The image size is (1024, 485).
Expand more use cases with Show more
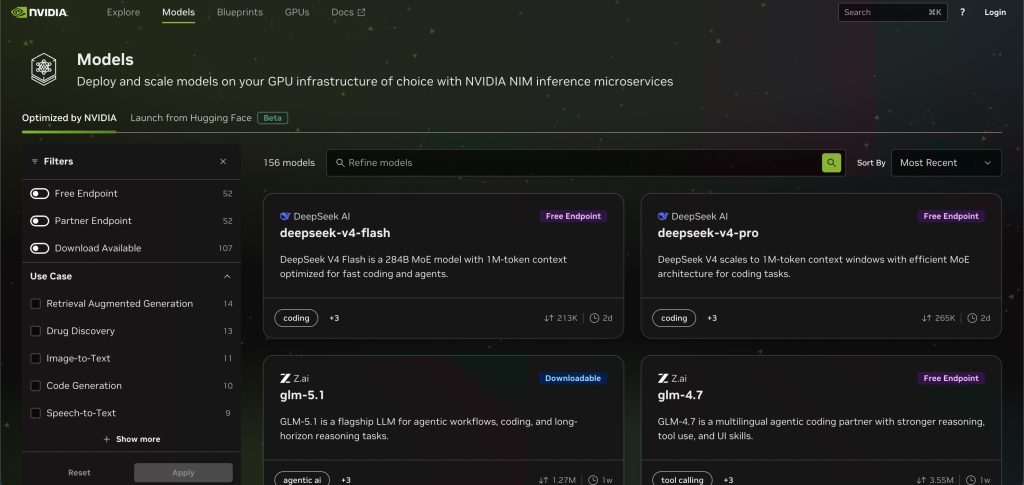131,439
